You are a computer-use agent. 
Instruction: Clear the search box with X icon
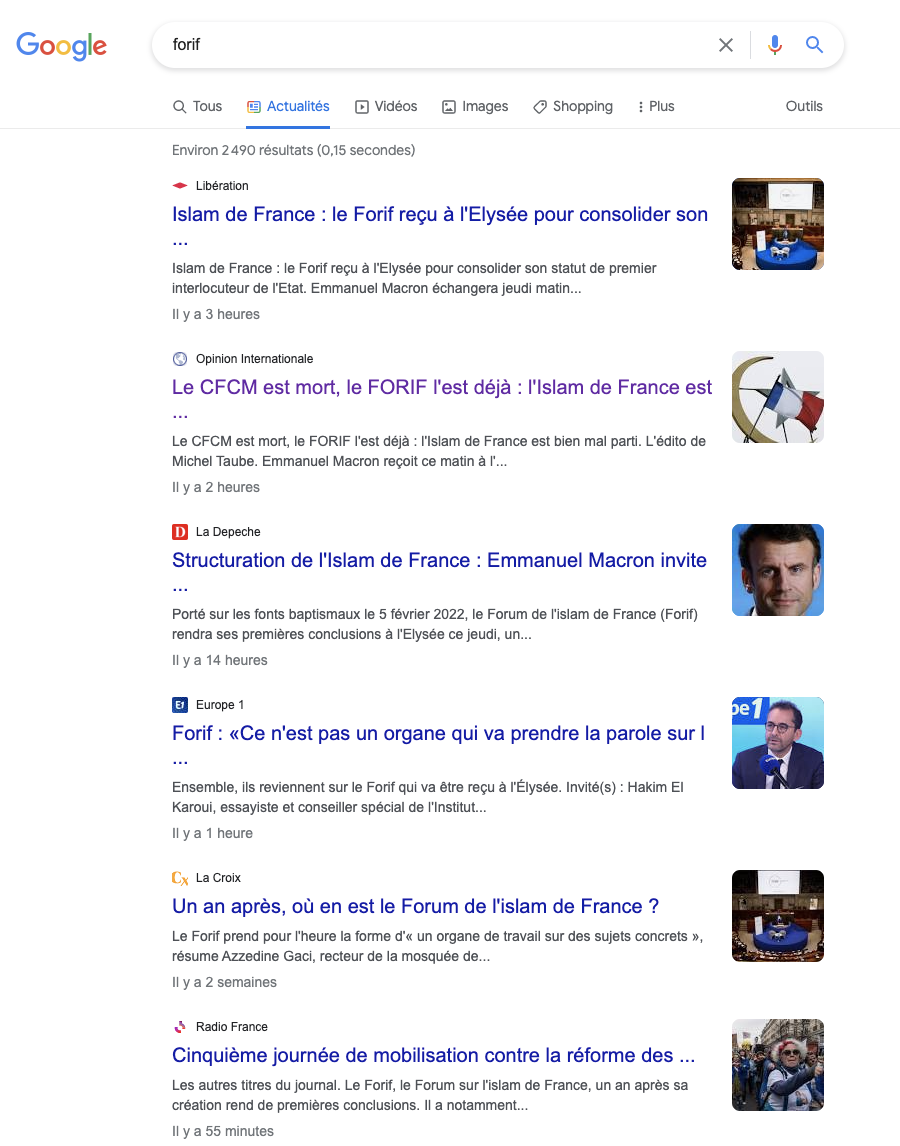(725, 45)
